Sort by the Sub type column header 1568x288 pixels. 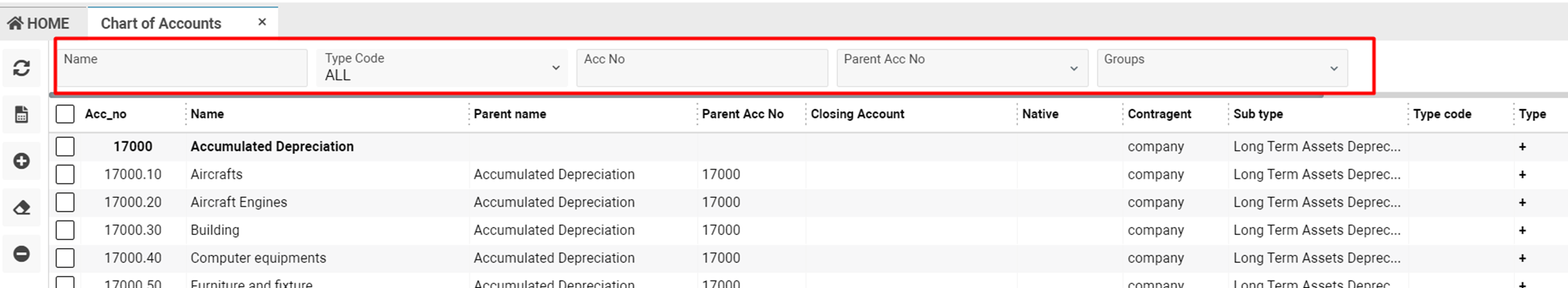click(1257, 113)
